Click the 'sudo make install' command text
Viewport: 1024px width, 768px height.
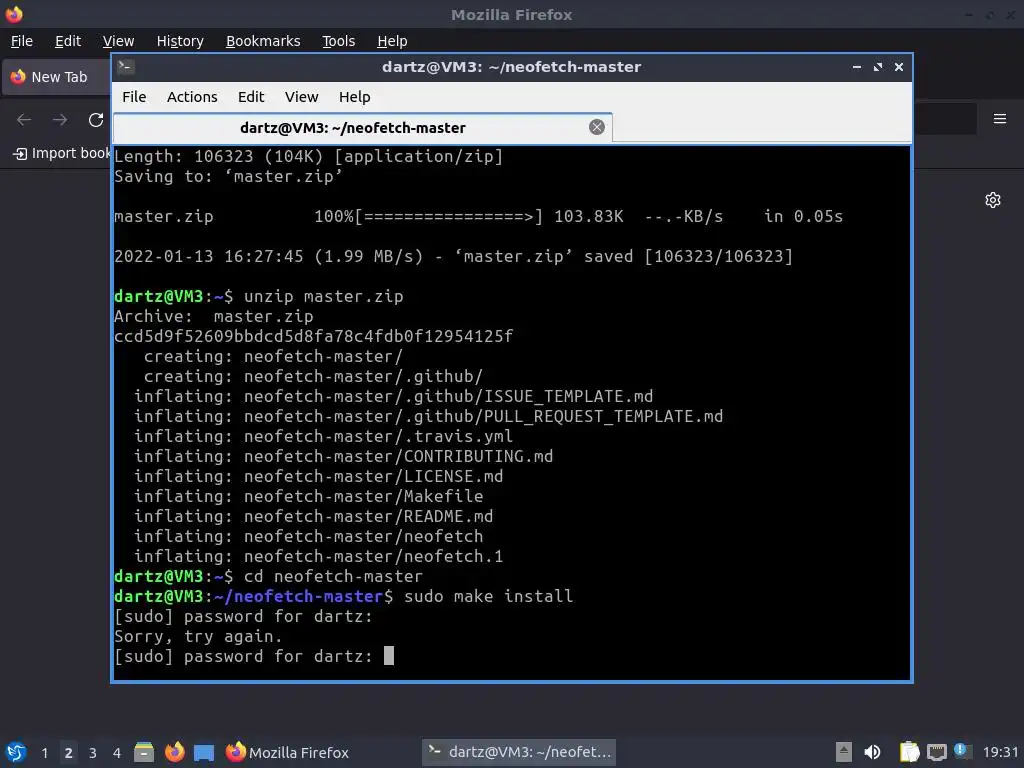tap(488, 596)
